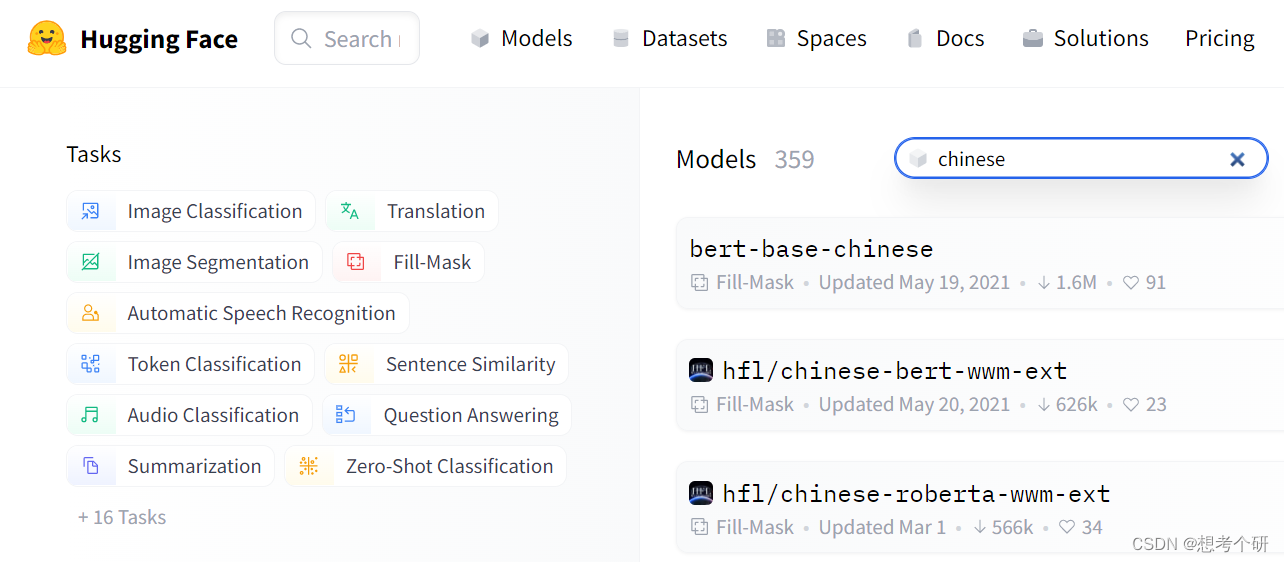Click the 'Updated Mar 1' text
The width and height of the screenshot is (1284, 562).
(x=882, y=527)
